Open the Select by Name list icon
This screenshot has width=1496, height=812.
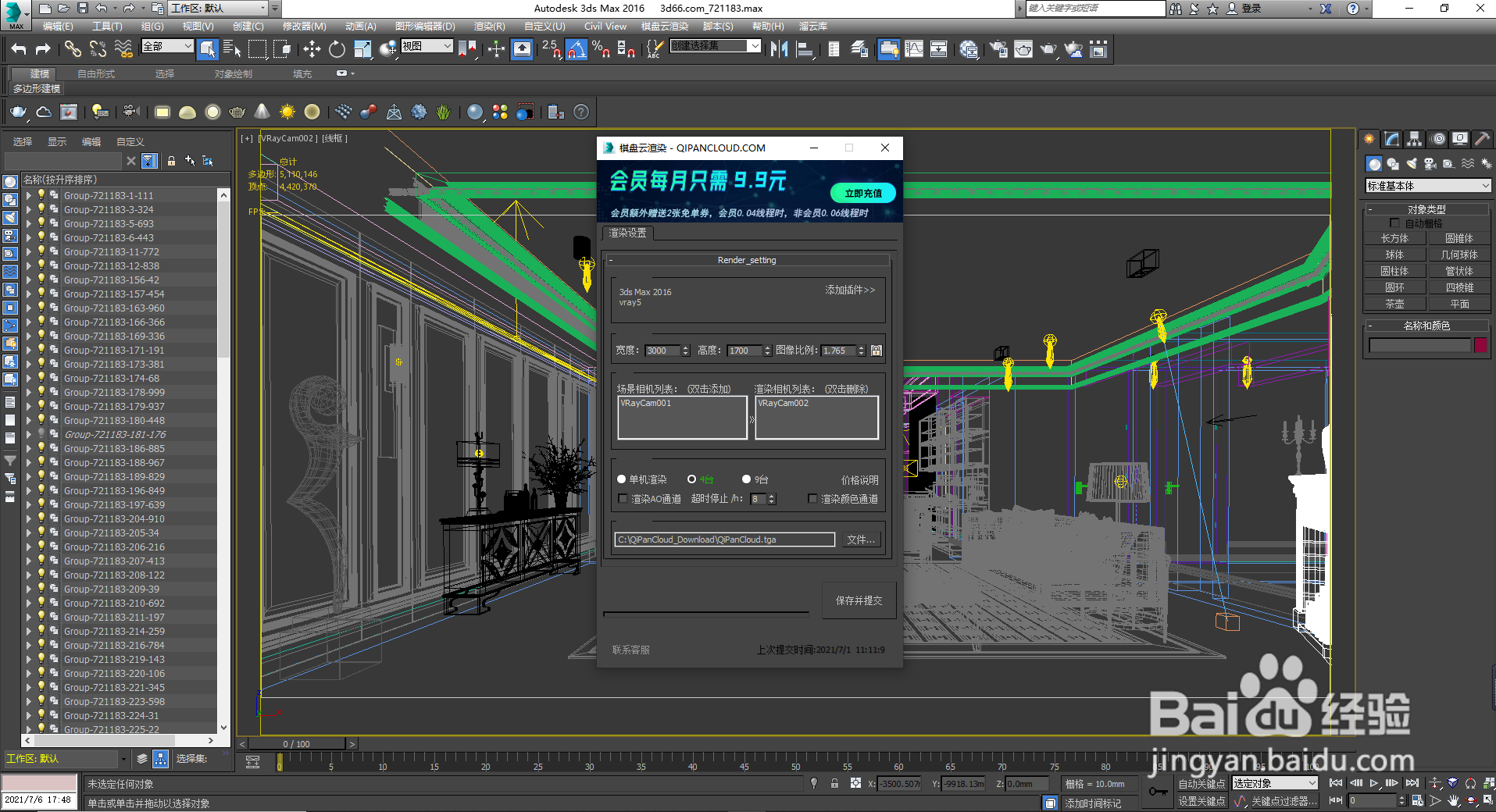(232, 49)
